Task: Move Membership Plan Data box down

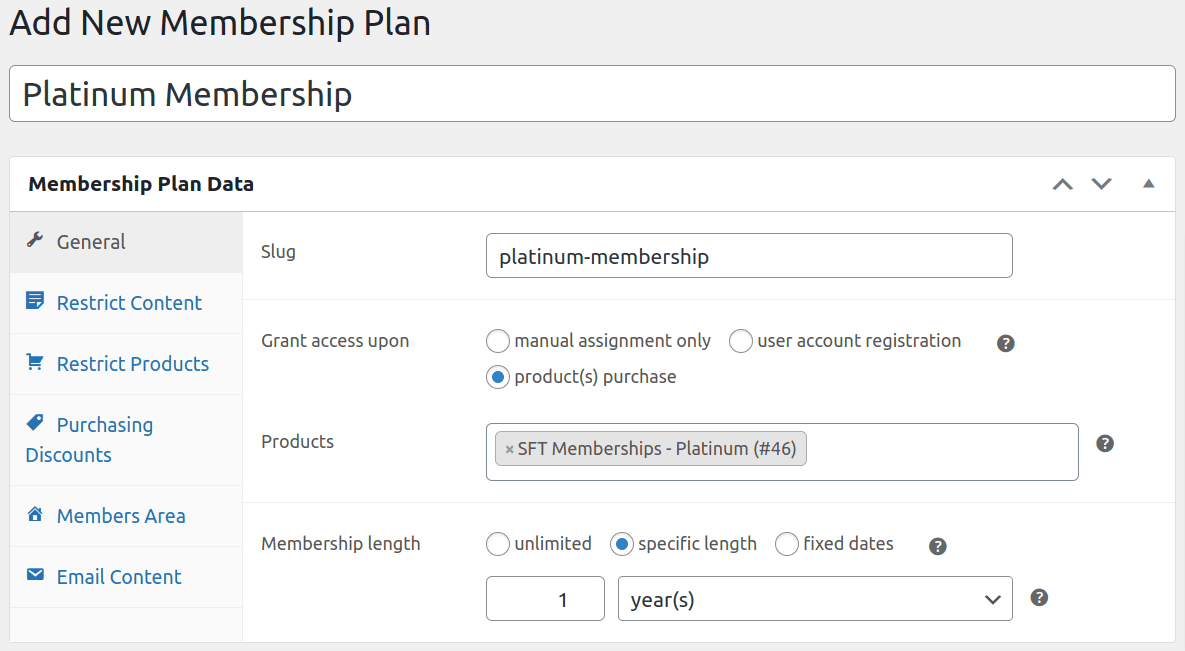Action: tap(1101, 184)
